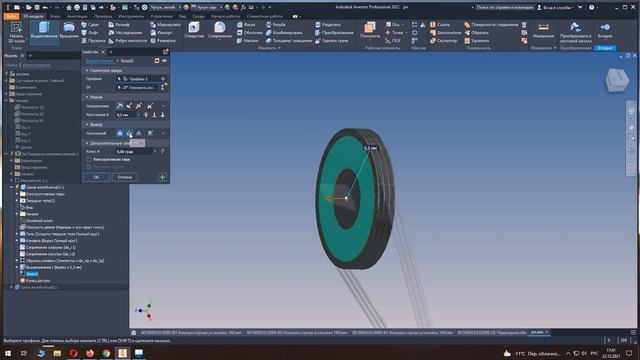The width and height of the screenshot is (640, 360).
Task: Open the Расстояние A value dropdown arrow
Action: (x=139, y=115)
